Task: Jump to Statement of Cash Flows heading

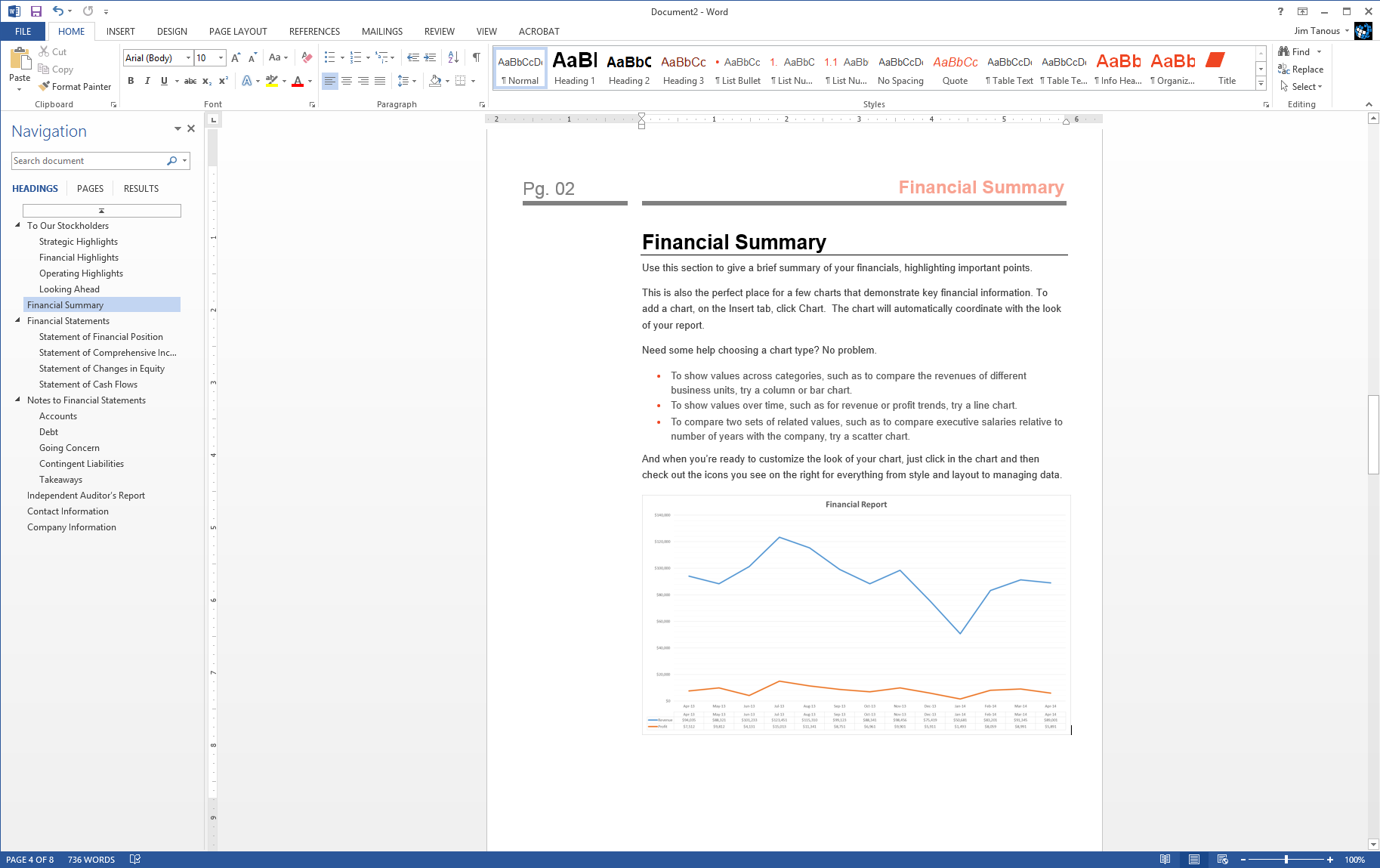Action: coord(88,385)
